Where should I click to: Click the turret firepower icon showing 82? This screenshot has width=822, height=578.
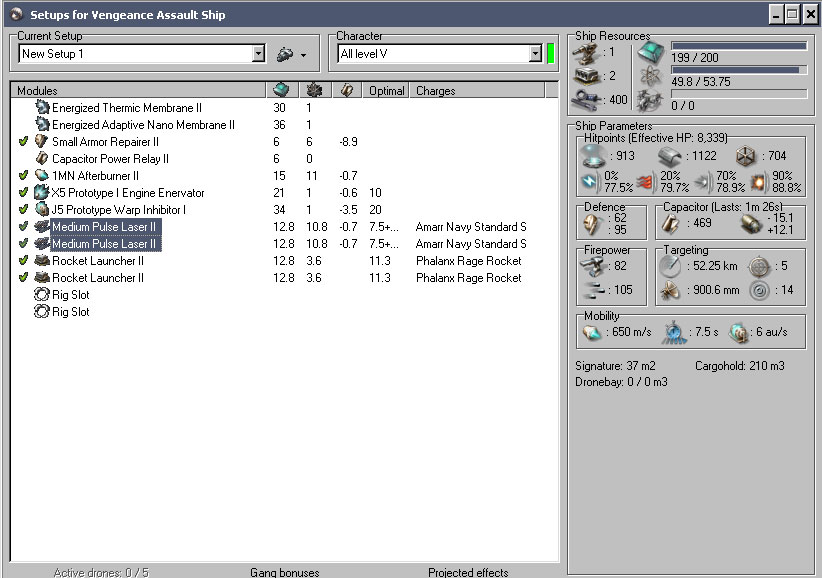(x=593, y=266)
